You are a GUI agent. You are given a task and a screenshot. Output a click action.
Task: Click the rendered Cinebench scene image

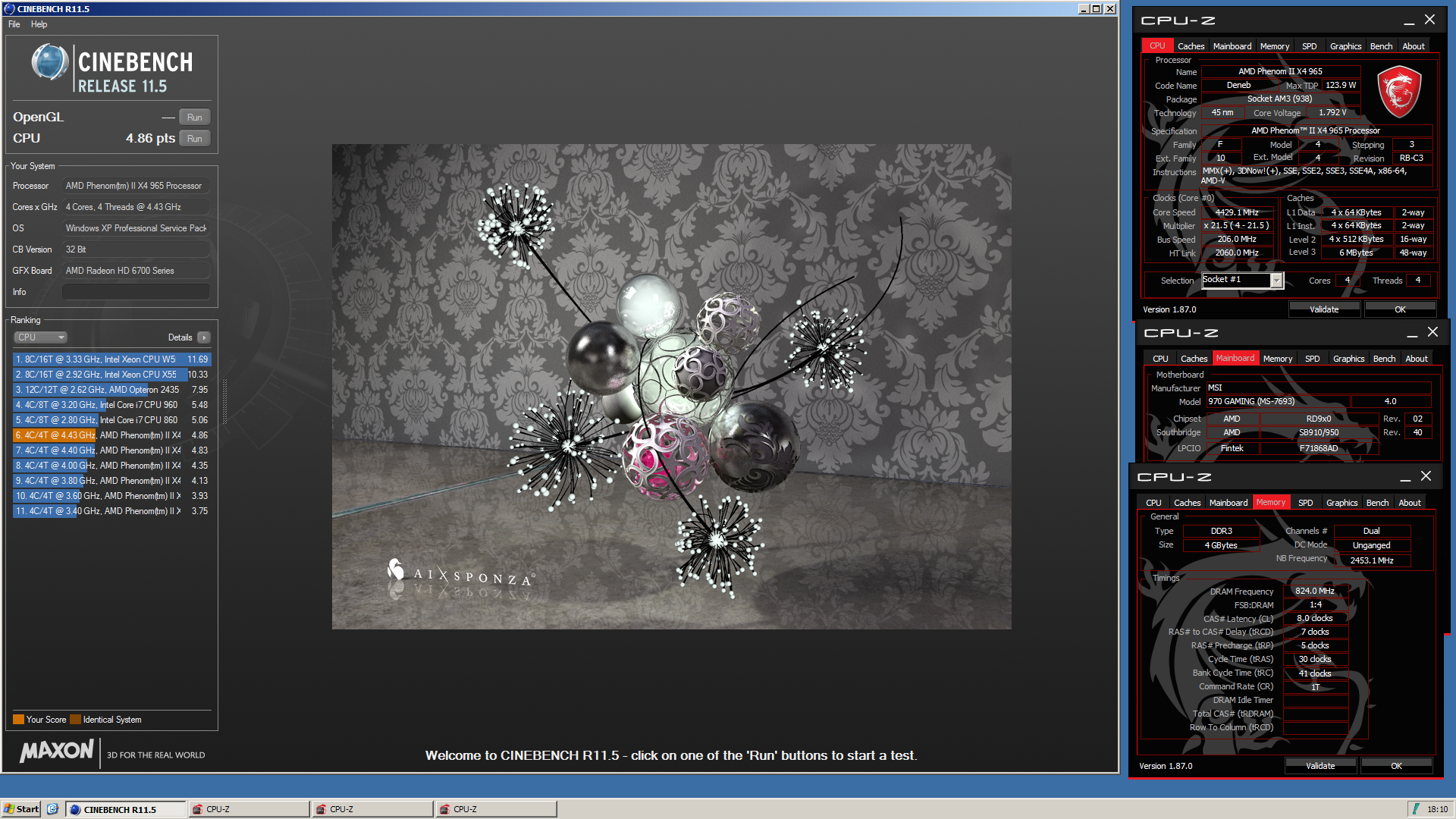[671, 387]
